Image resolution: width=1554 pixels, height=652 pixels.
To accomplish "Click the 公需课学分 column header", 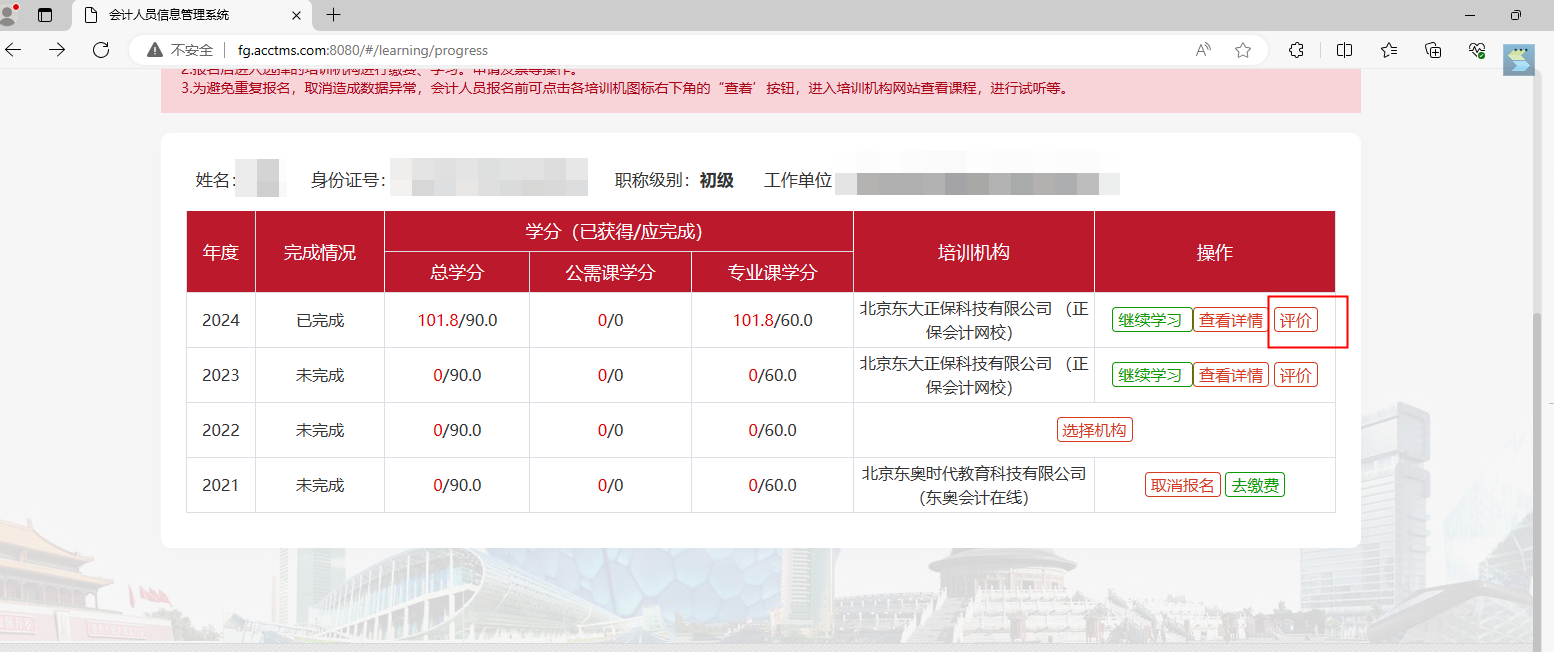I will [x=610, y=272].
